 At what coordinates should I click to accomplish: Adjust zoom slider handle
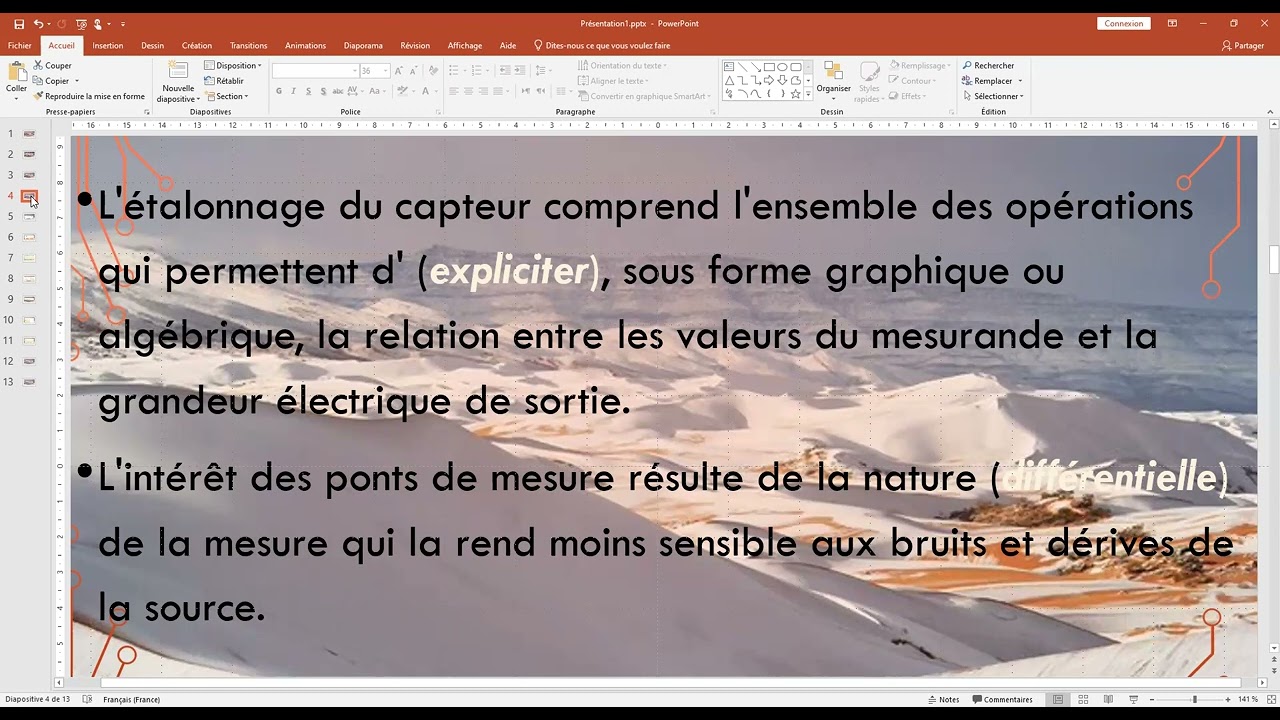(x=1194, y=699)
